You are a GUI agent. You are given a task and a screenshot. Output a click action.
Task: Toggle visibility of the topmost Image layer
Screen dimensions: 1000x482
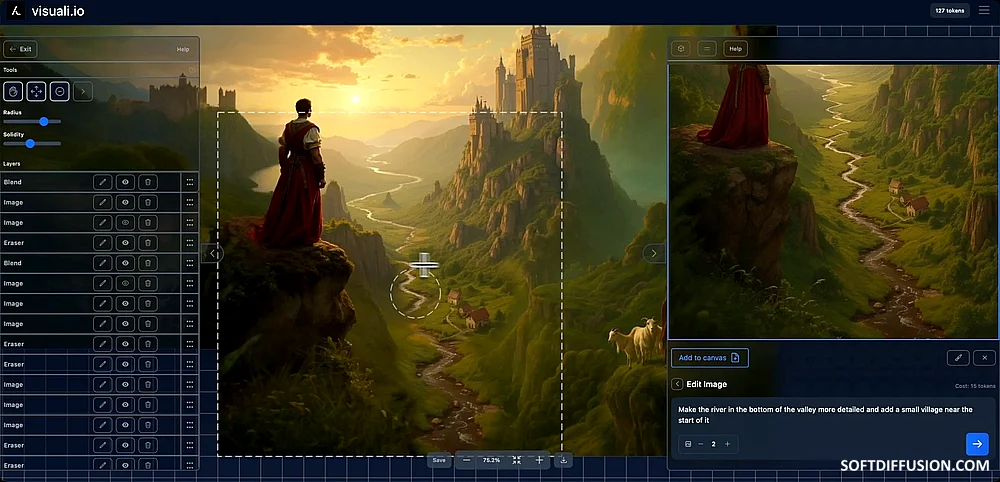coord(125,203)
